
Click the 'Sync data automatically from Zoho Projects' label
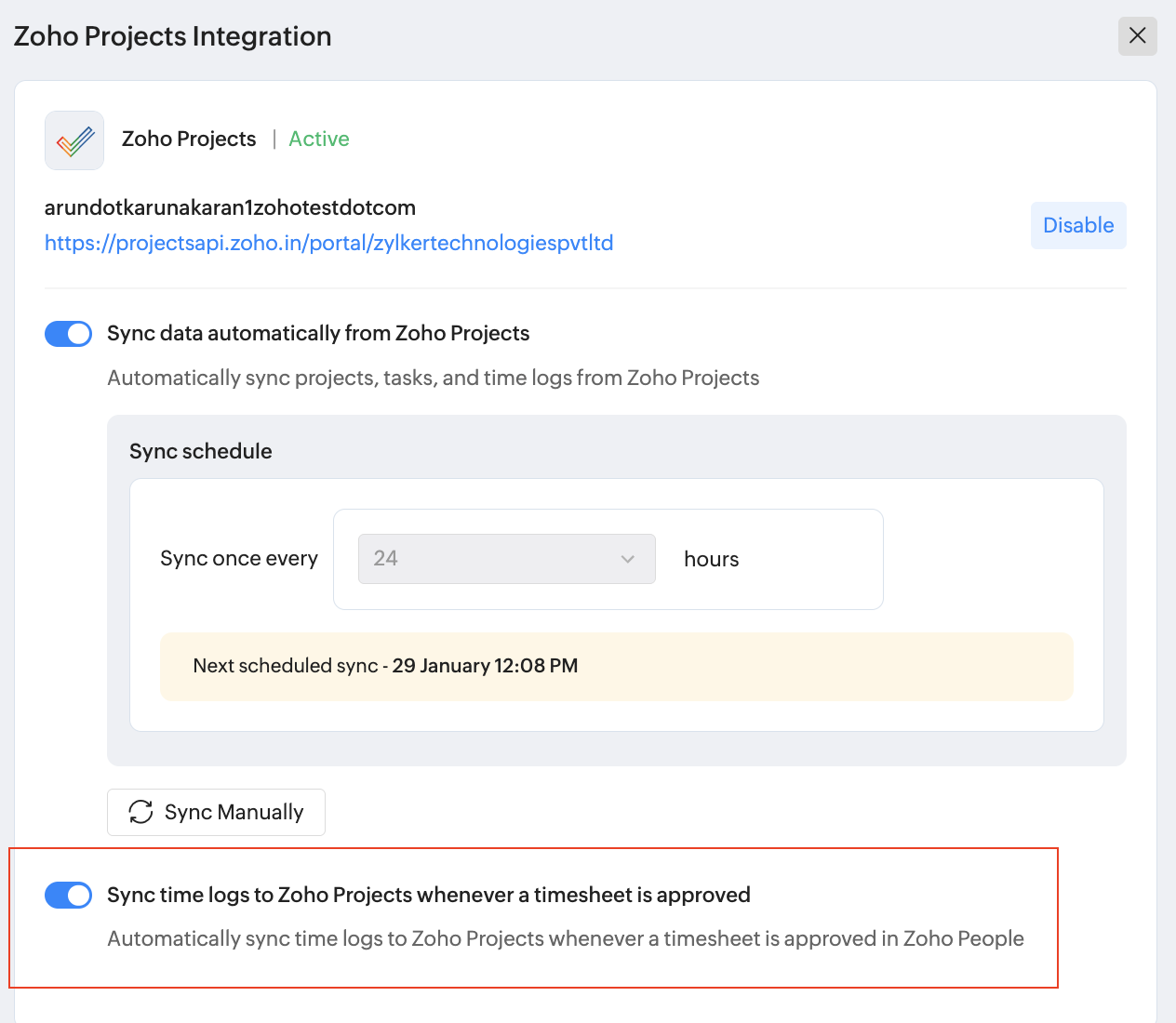(318, 333)
